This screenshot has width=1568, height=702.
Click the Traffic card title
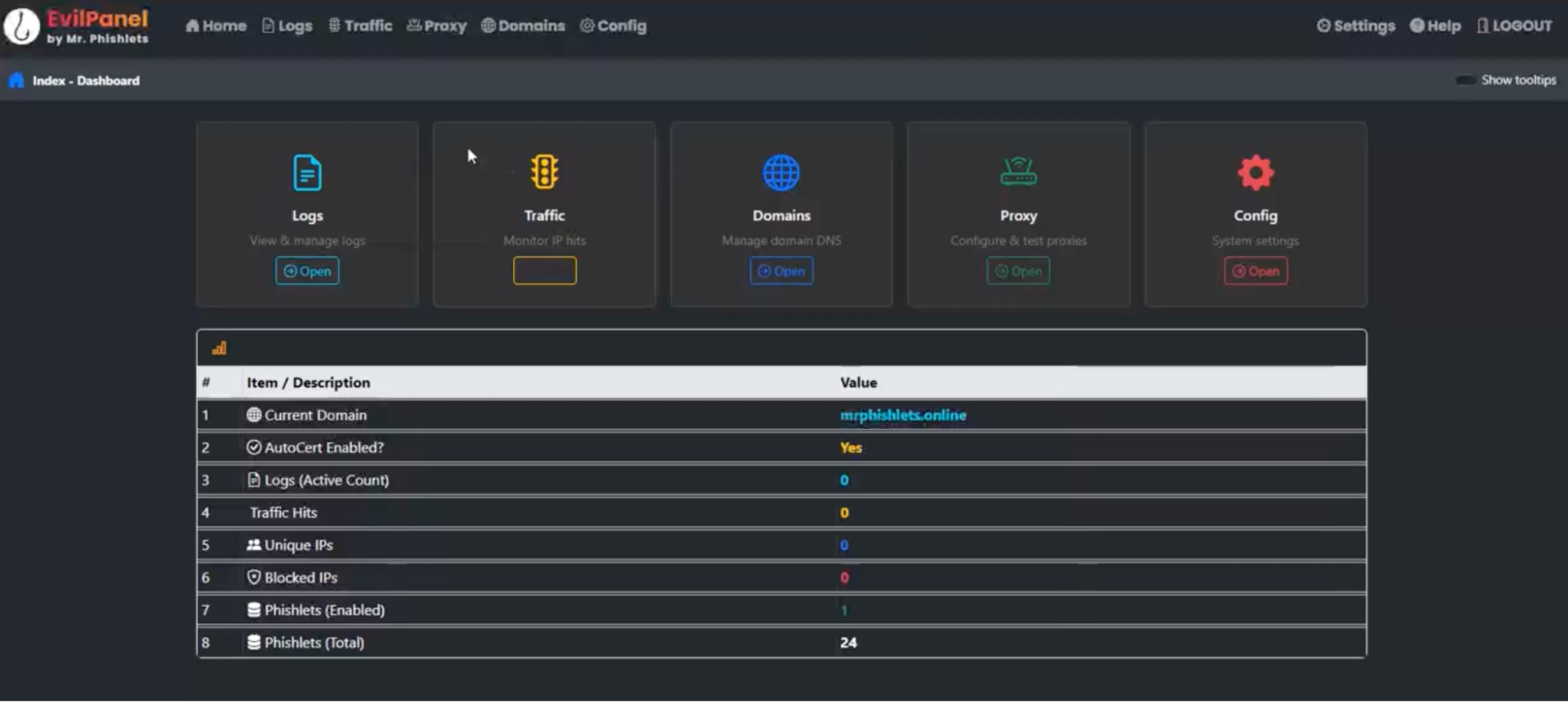coord(544,215)
